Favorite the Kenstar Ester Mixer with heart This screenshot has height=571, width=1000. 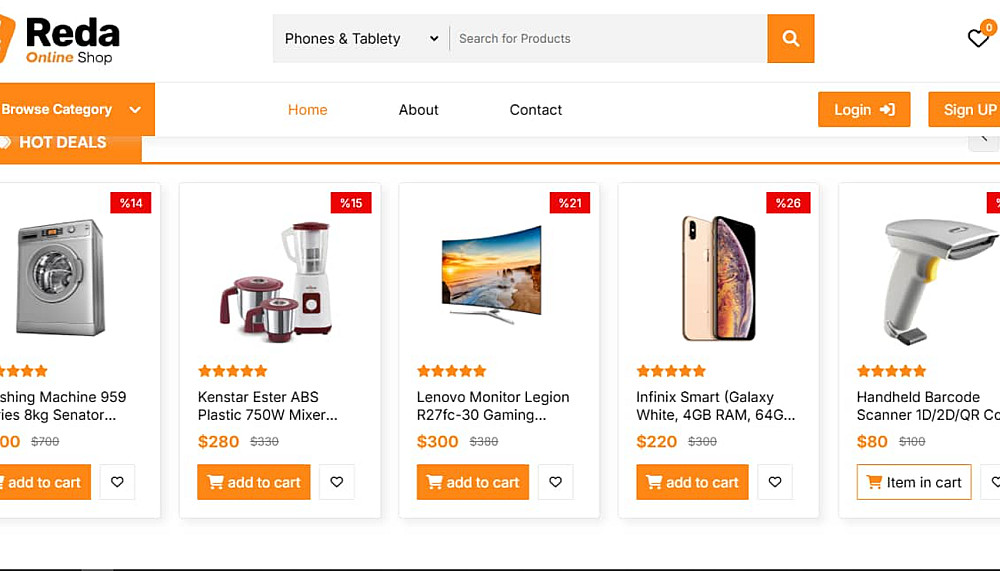pyautogui.click(x=336, y=482)
